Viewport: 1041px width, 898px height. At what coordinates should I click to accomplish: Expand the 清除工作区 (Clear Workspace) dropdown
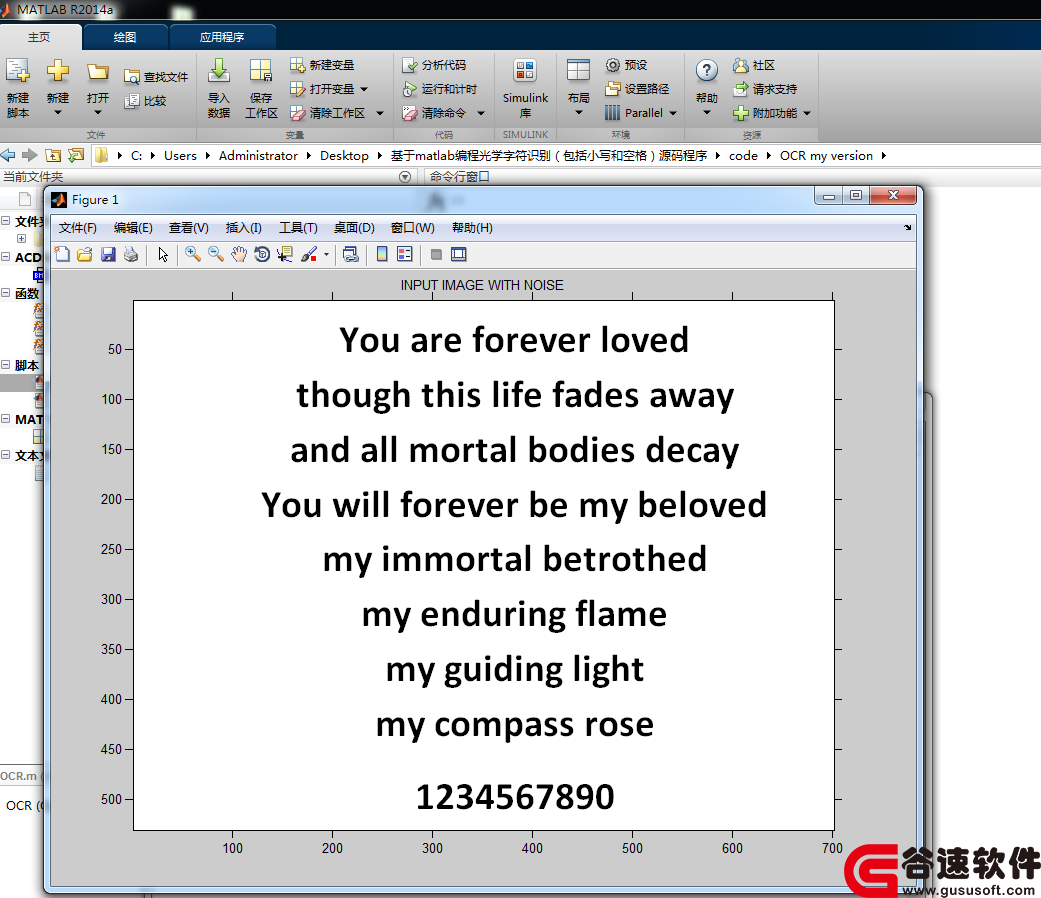[380, 113]
